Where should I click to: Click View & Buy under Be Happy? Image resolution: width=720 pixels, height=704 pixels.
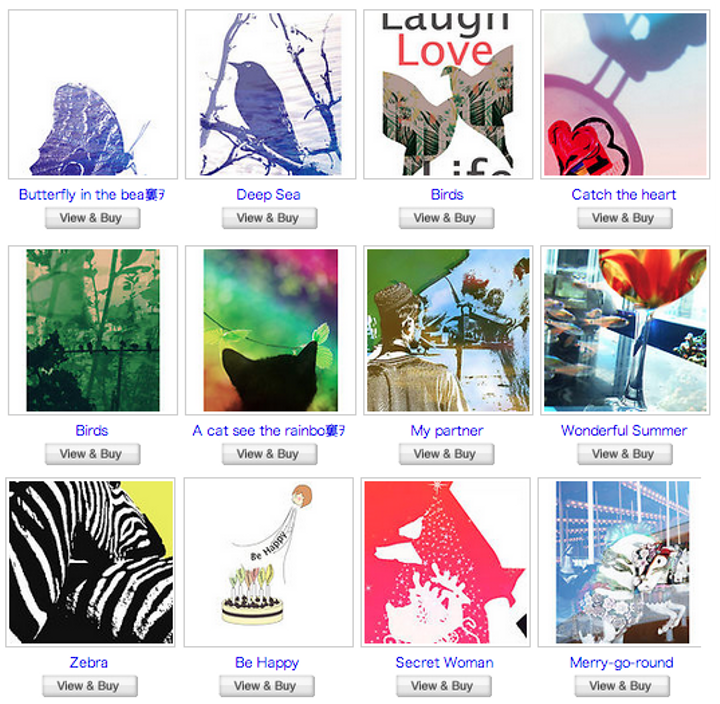point(267,686)
